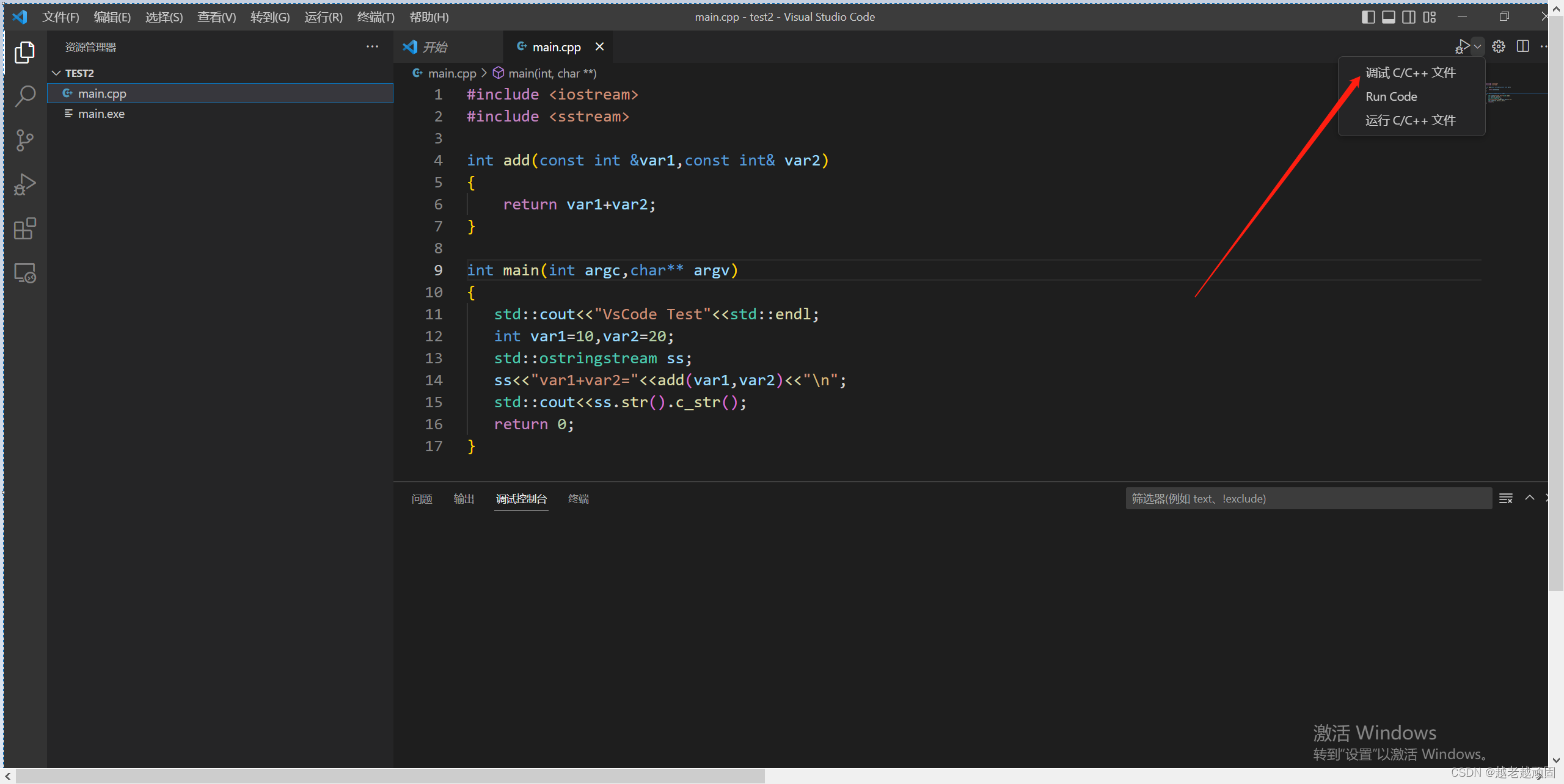Open the Explorer view in activity bar

(x=24, y=53)
